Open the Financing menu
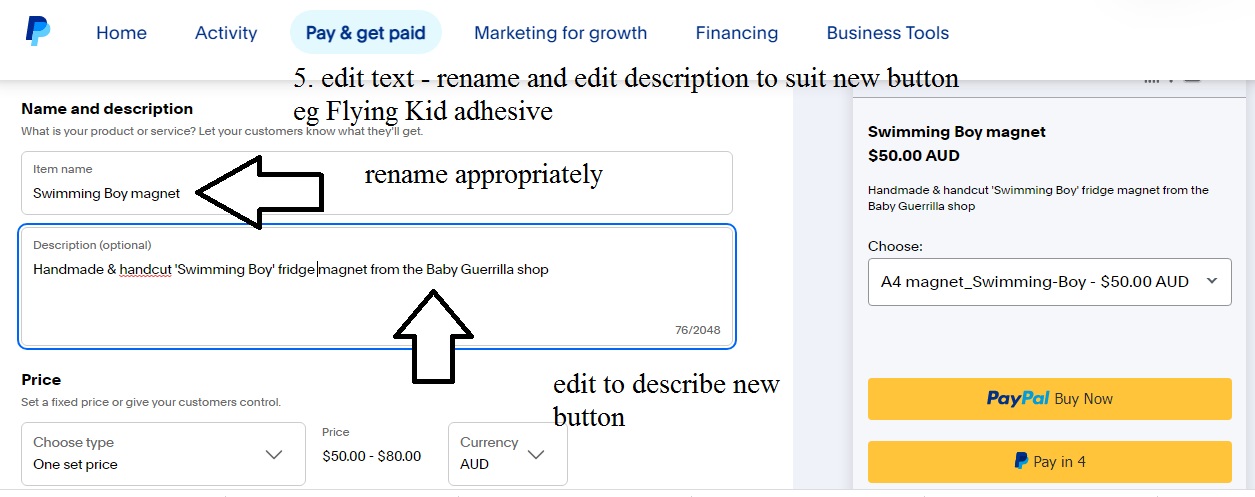This screenshot has height=497, width=1255. (737, 33)
